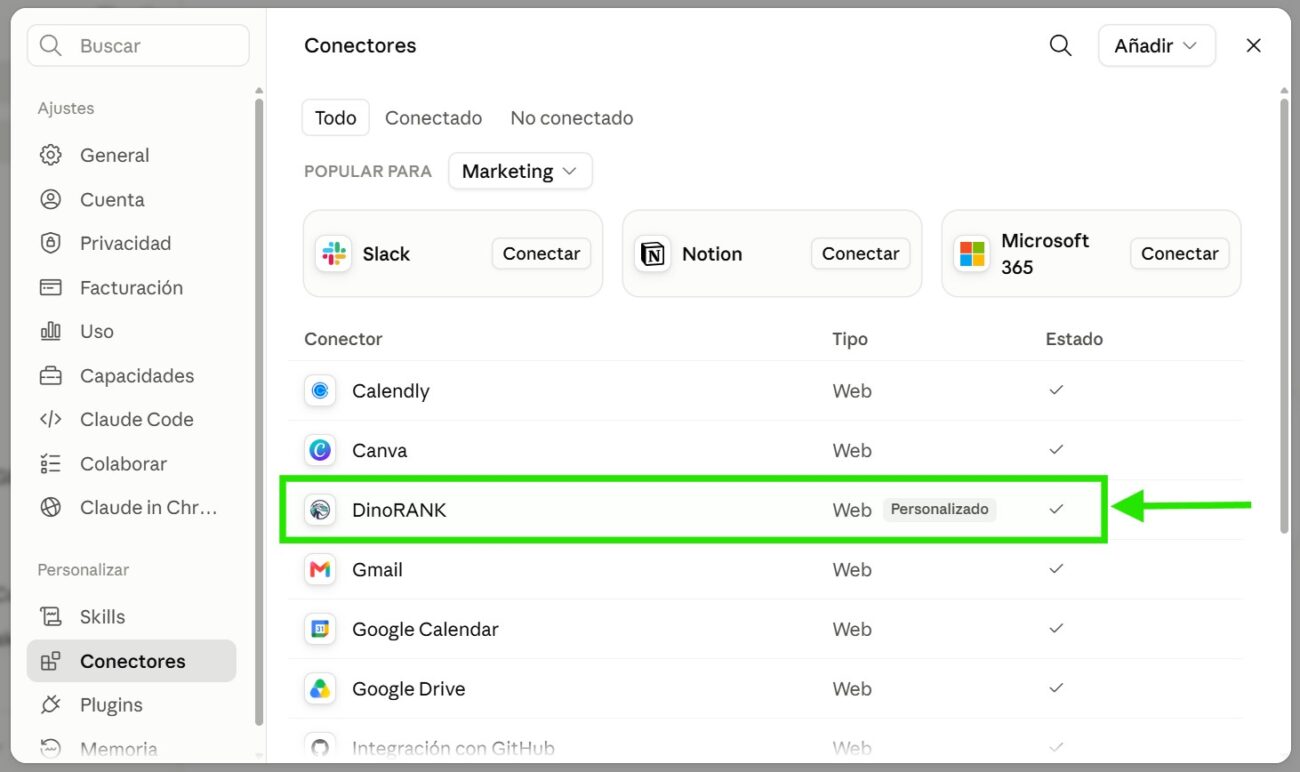Click the Skills scroll icon
Viewport: 1300px width, 772px height.
point(50,617)
